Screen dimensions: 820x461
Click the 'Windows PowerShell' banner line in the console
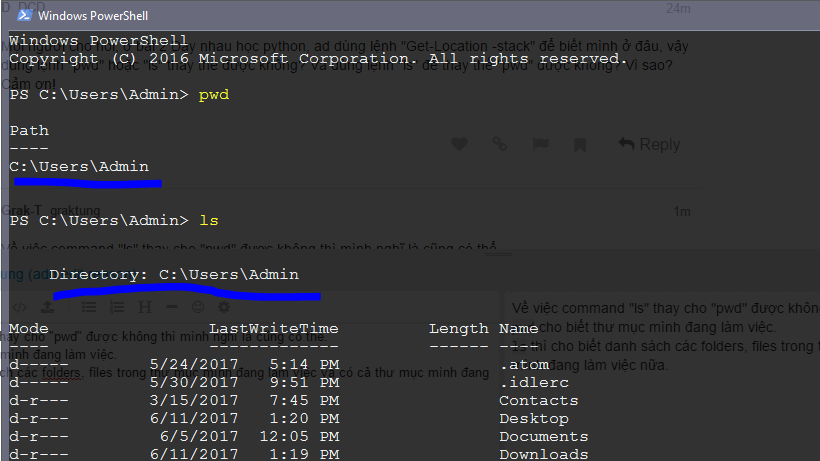pos(98,40)
